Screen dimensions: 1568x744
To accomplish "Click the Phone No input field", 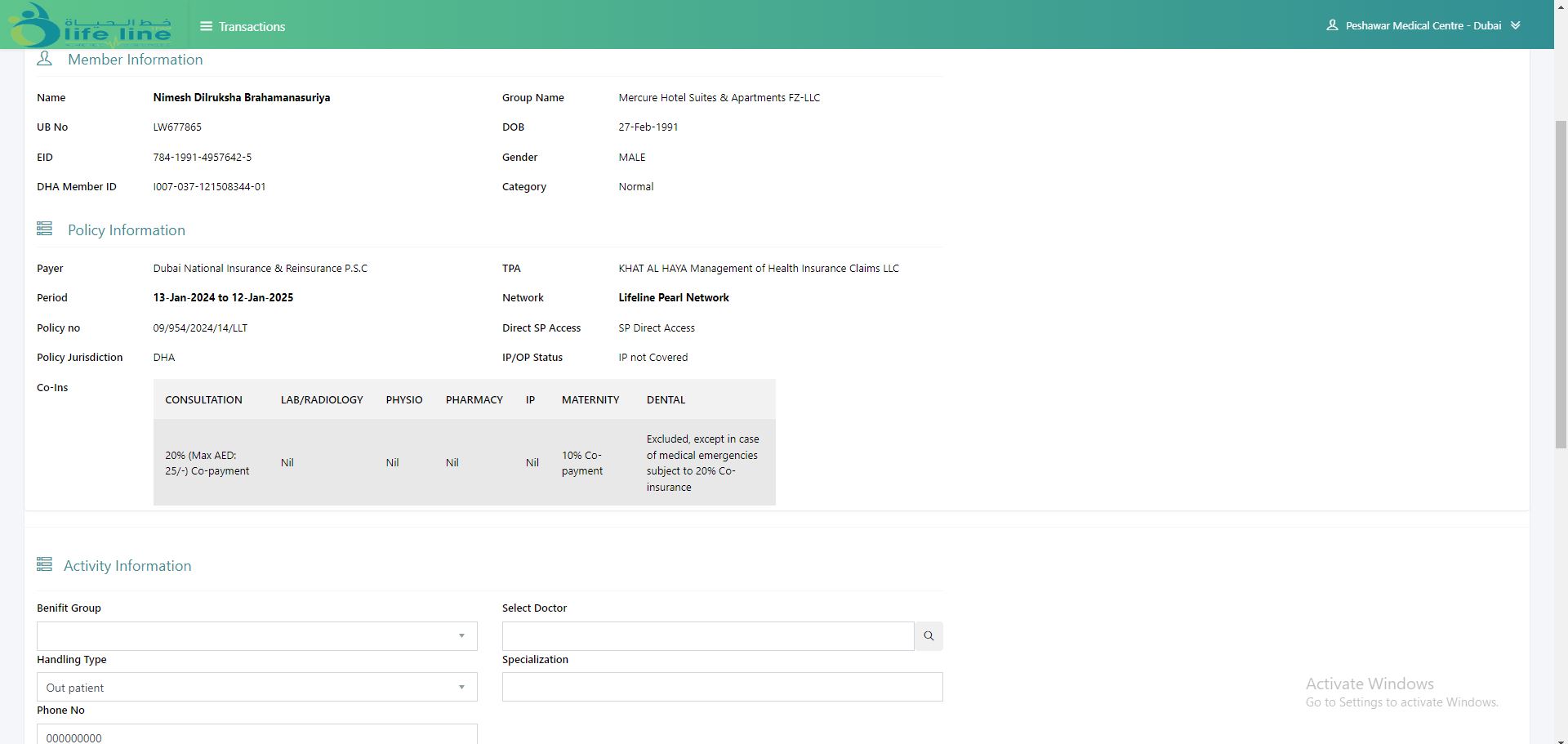I will pyautogui.click(x=256, y=735).
